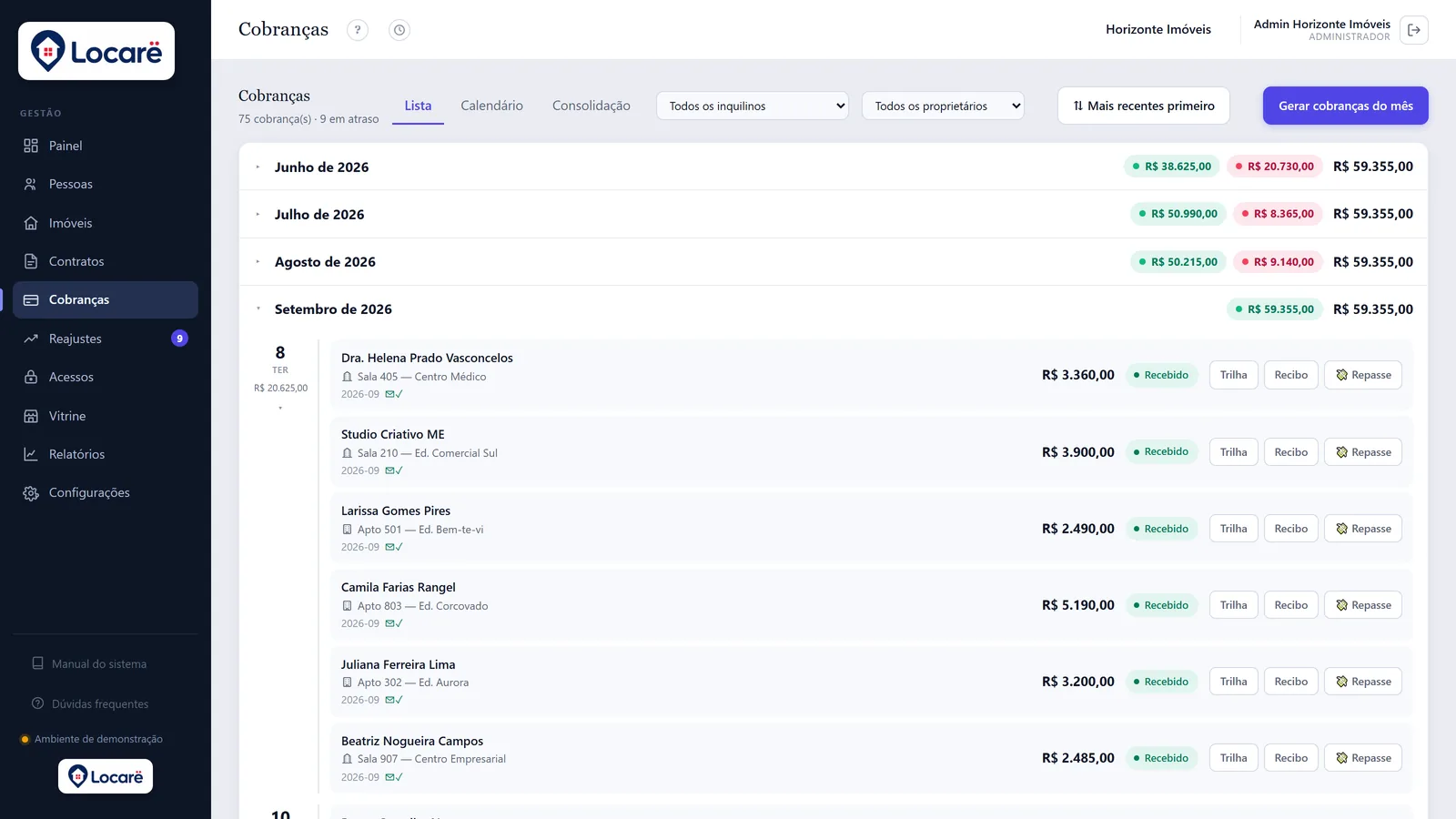Click the logout icon in header
Viewport: 1456px width, 819px height.
(x=1414, y=30)
